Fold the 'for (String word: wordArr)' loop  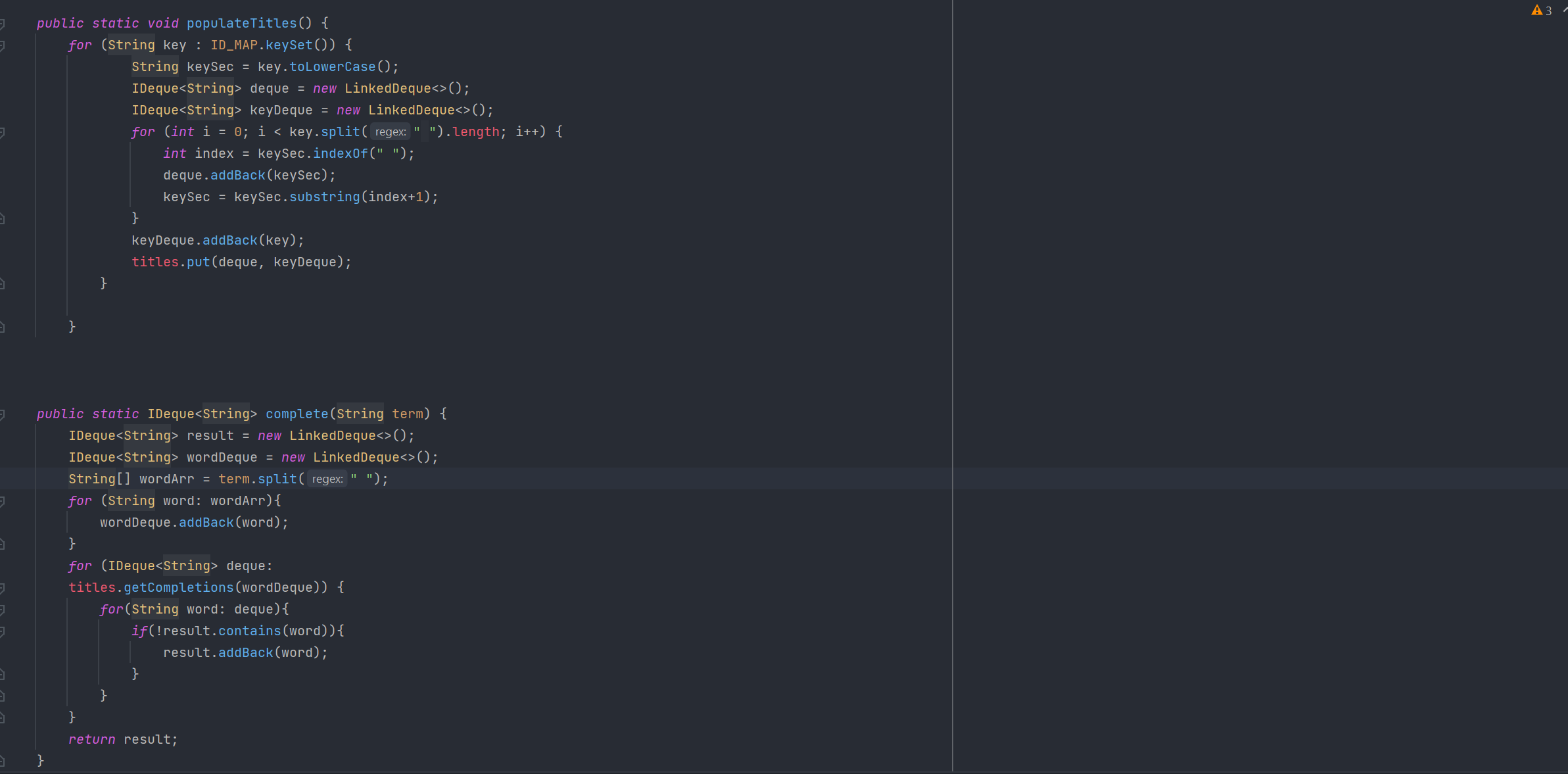pos(3,501)
